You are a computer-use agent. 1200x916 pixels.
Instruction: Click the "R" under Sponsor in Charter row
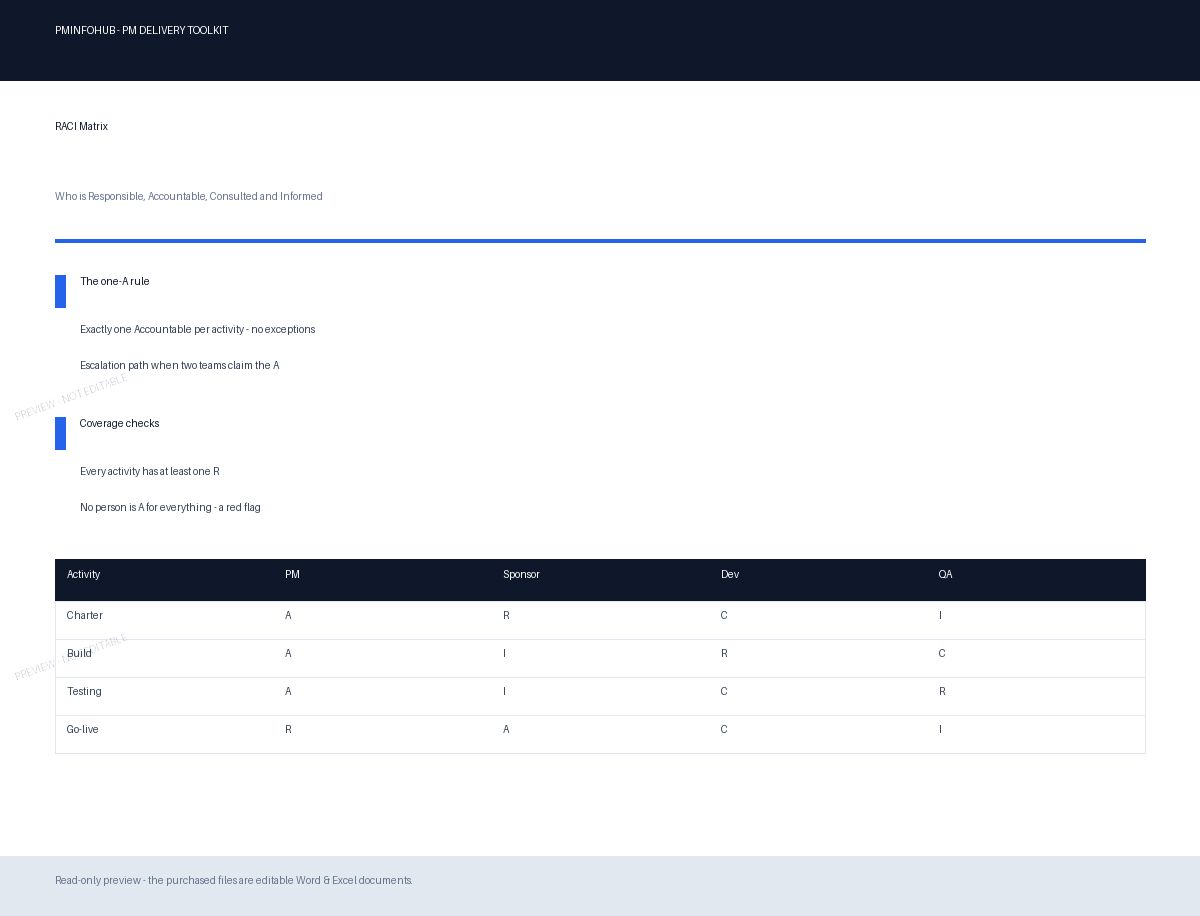[x=506, y=616]
